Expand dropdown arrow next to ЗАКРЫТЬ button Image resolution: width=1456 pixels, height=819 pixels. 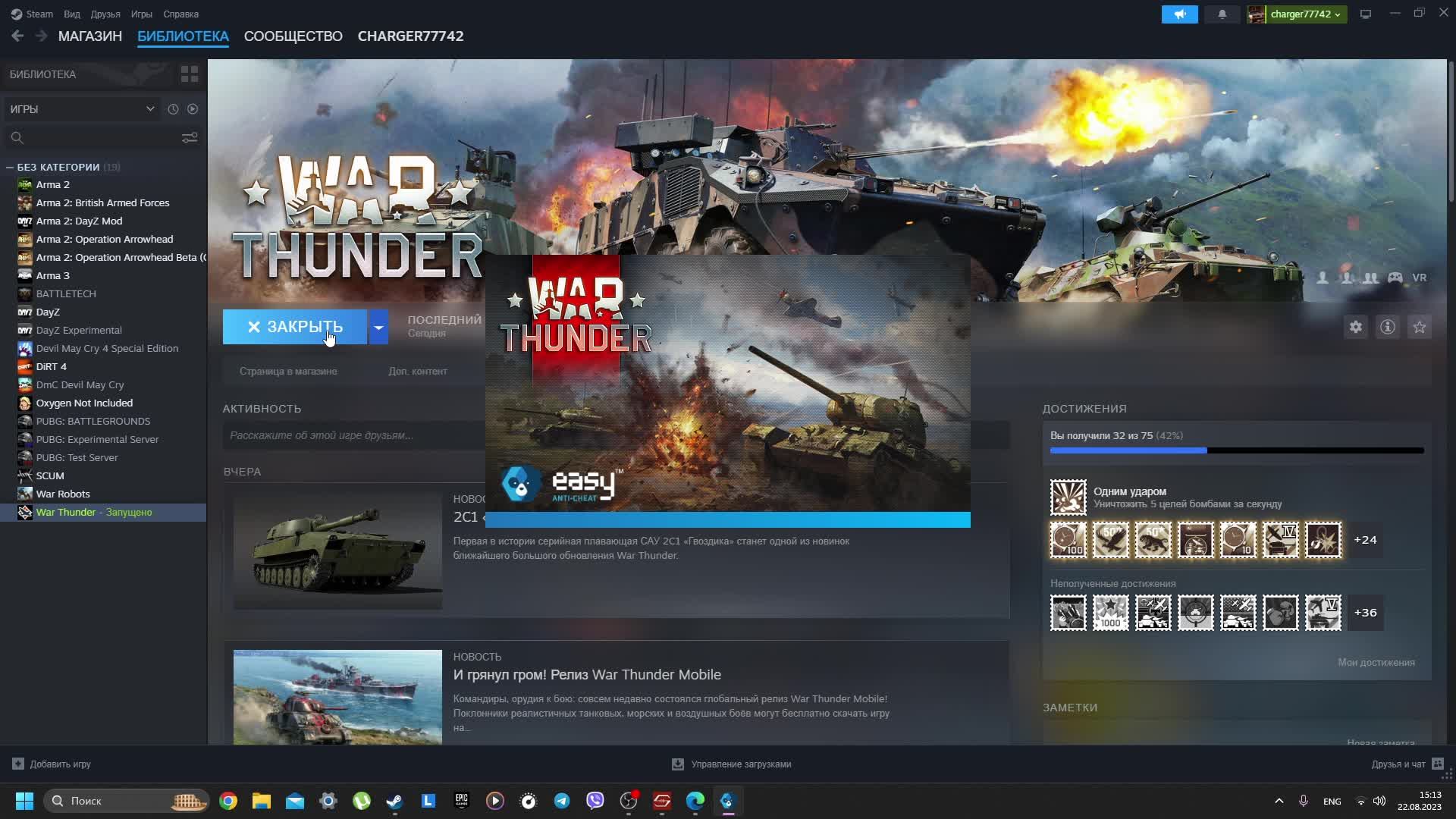(378, 327)
